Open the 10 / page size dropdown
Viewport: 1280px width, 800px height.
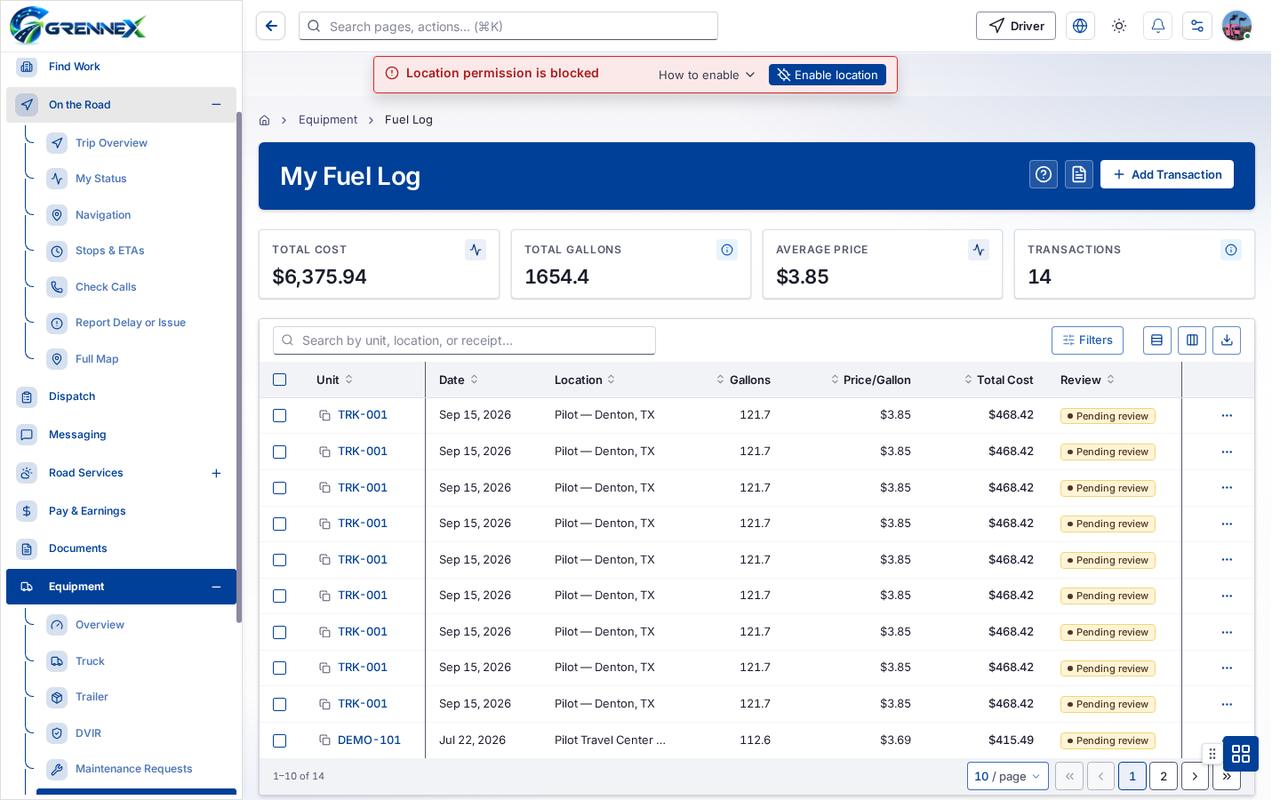[x=1008, y=776]
